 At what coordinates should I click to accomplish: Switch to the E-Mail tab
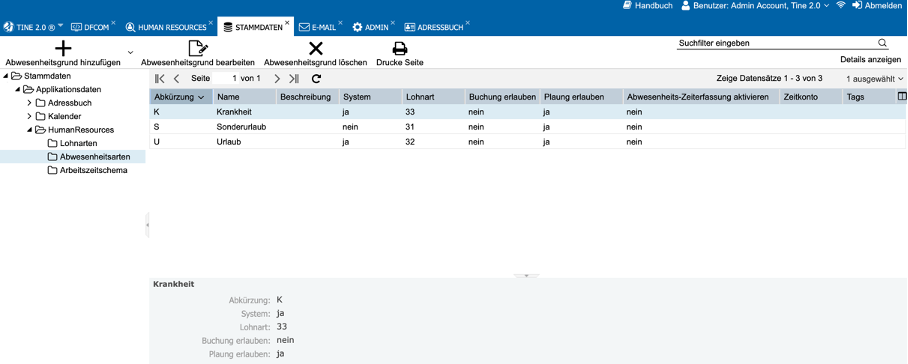[x=317, y=27]
